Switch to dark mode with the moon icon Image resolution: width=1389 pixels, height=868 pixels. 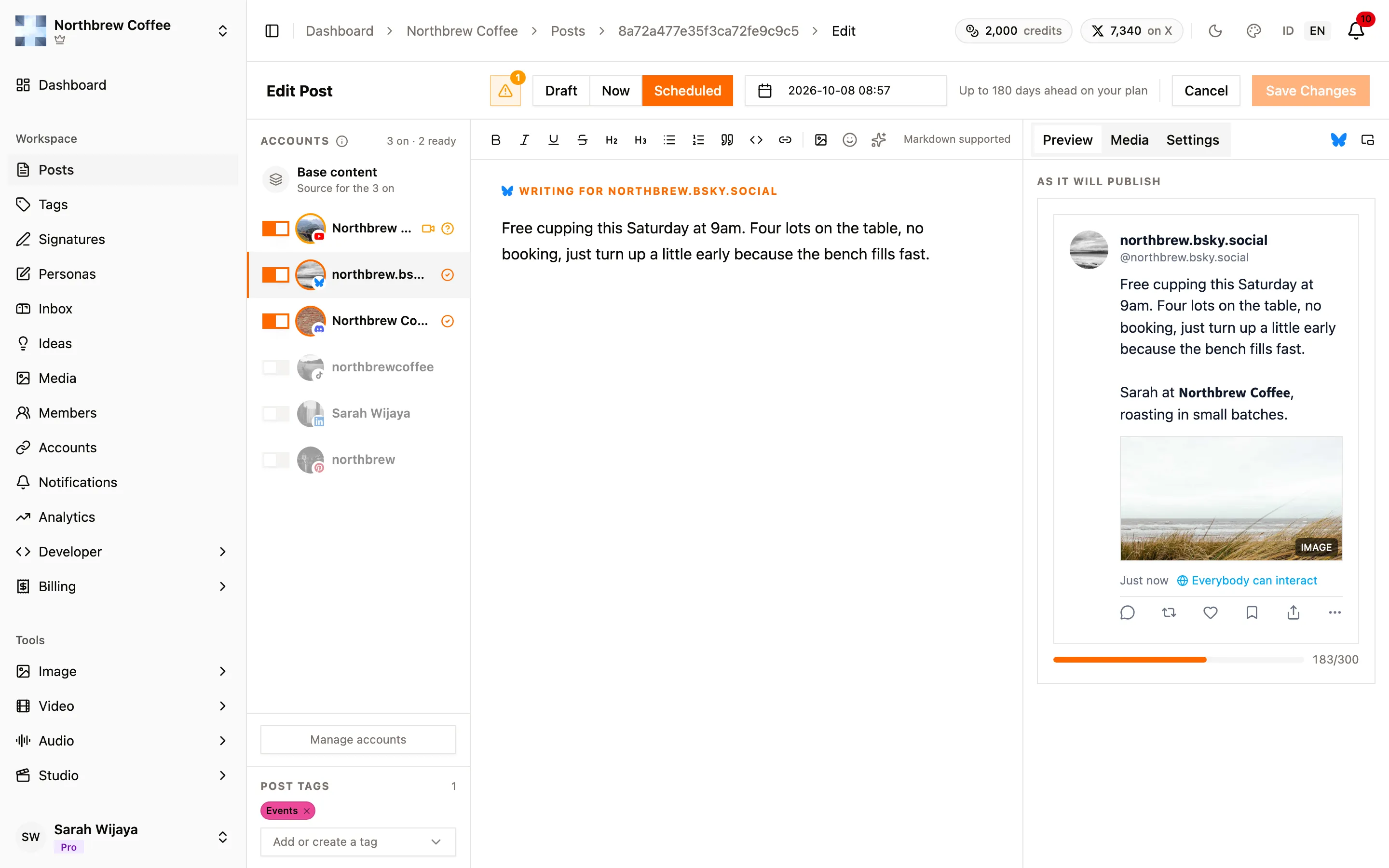(1215, 30)
